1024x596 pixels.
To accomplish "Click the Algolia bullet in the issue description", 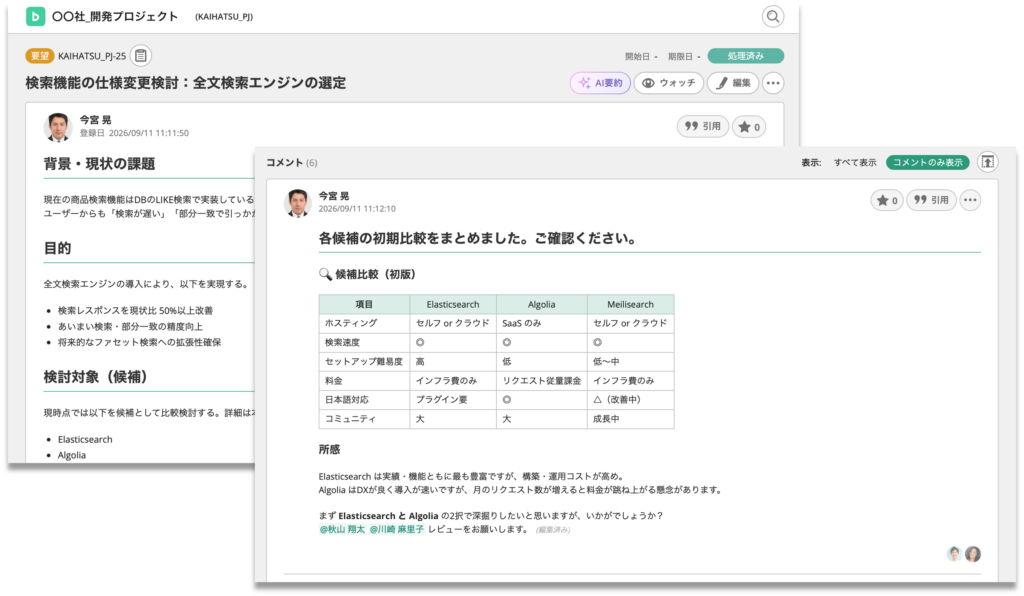I will tap(72, 455).
